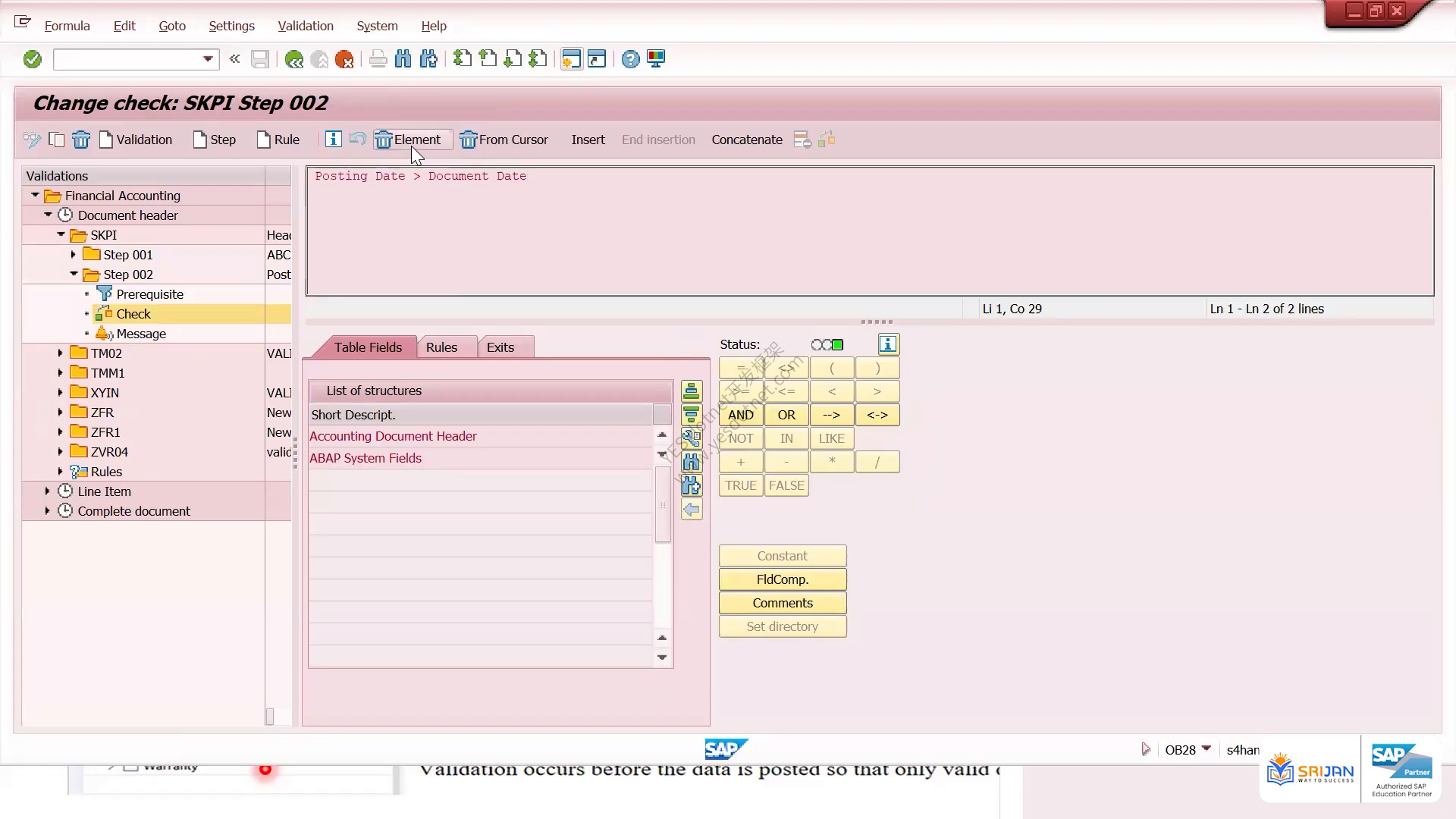Click the green checkmark Enter icon
The image size is (1456, 819).
click(x=32, y=59)
